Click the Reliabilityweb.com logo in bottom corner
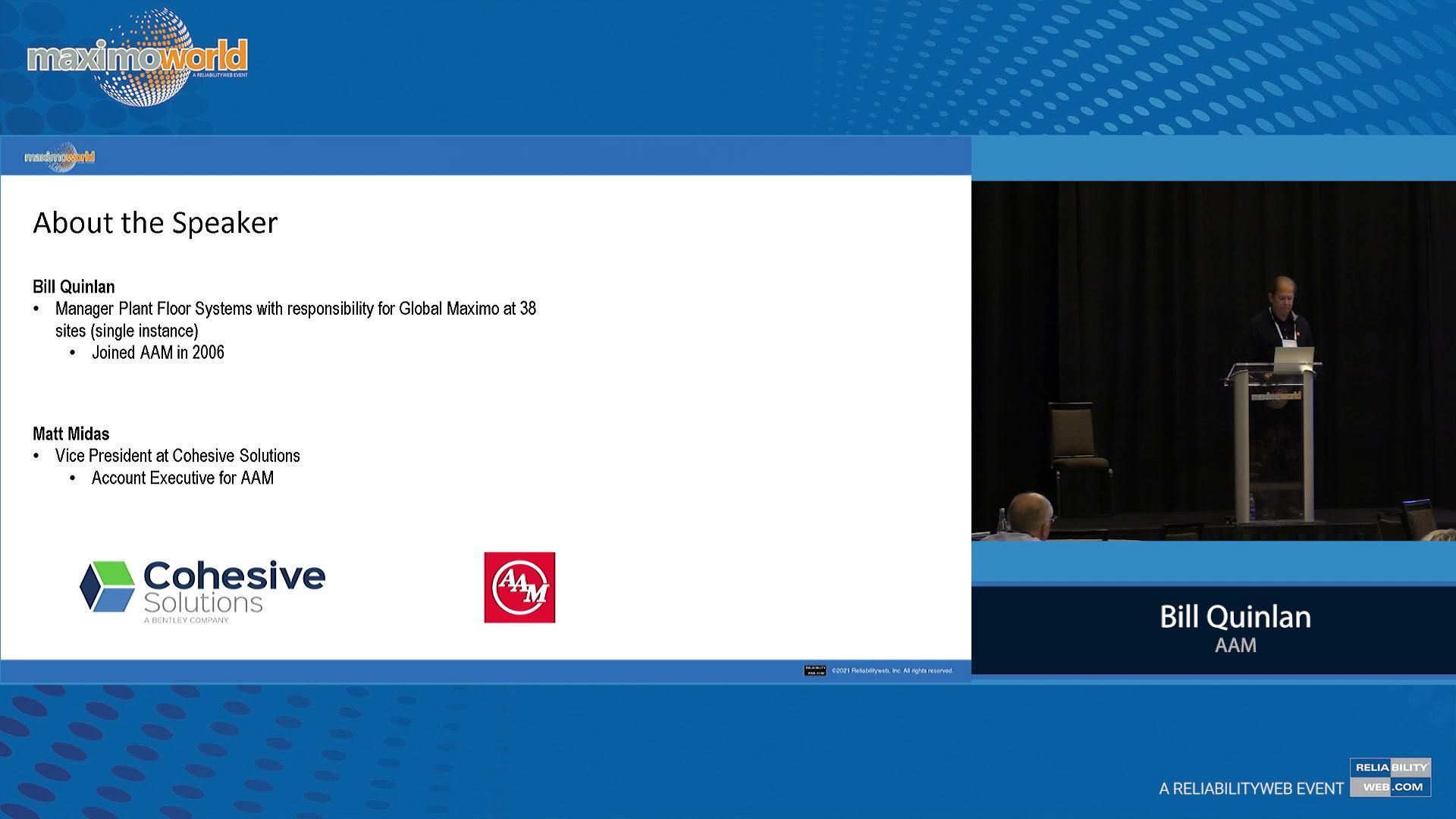 pos(1390,777)
